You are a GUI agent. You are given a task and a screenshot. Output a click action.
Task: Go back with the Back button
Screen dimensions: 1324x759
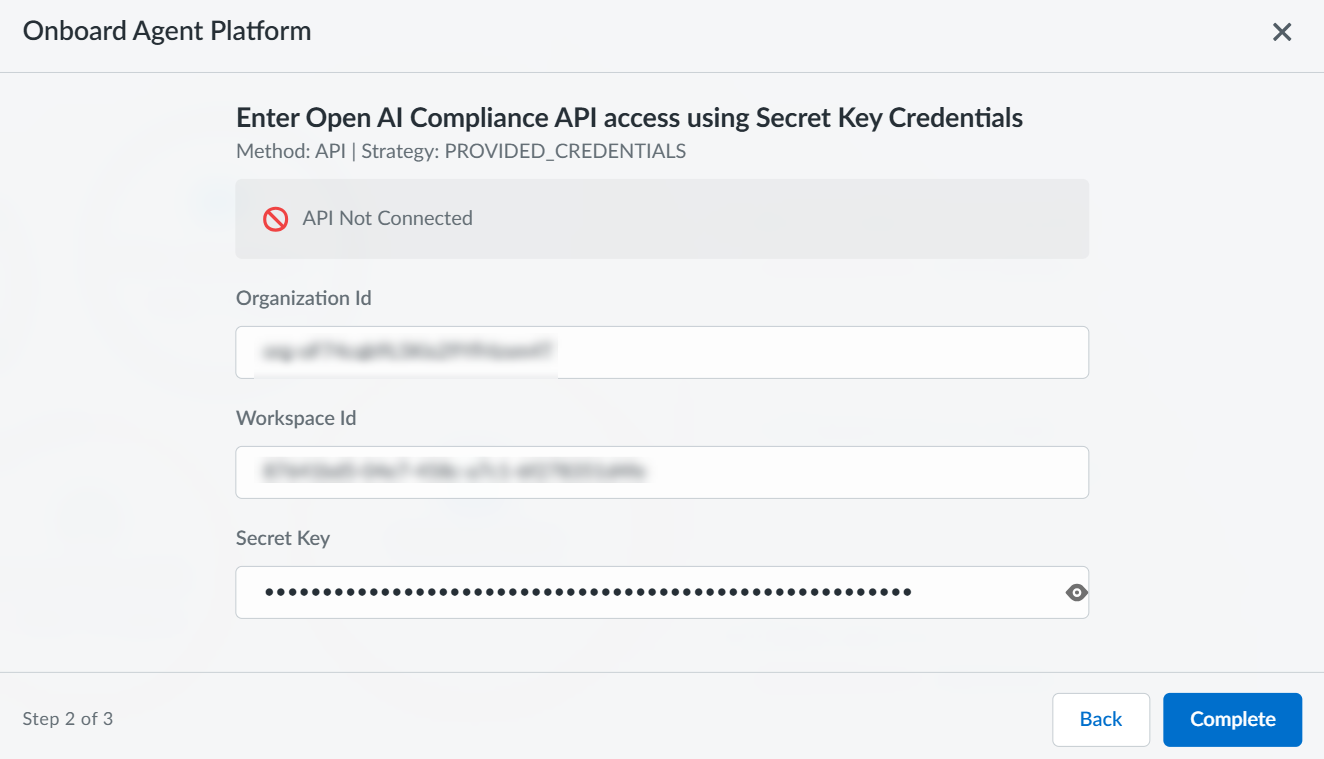coord(1100,720)
